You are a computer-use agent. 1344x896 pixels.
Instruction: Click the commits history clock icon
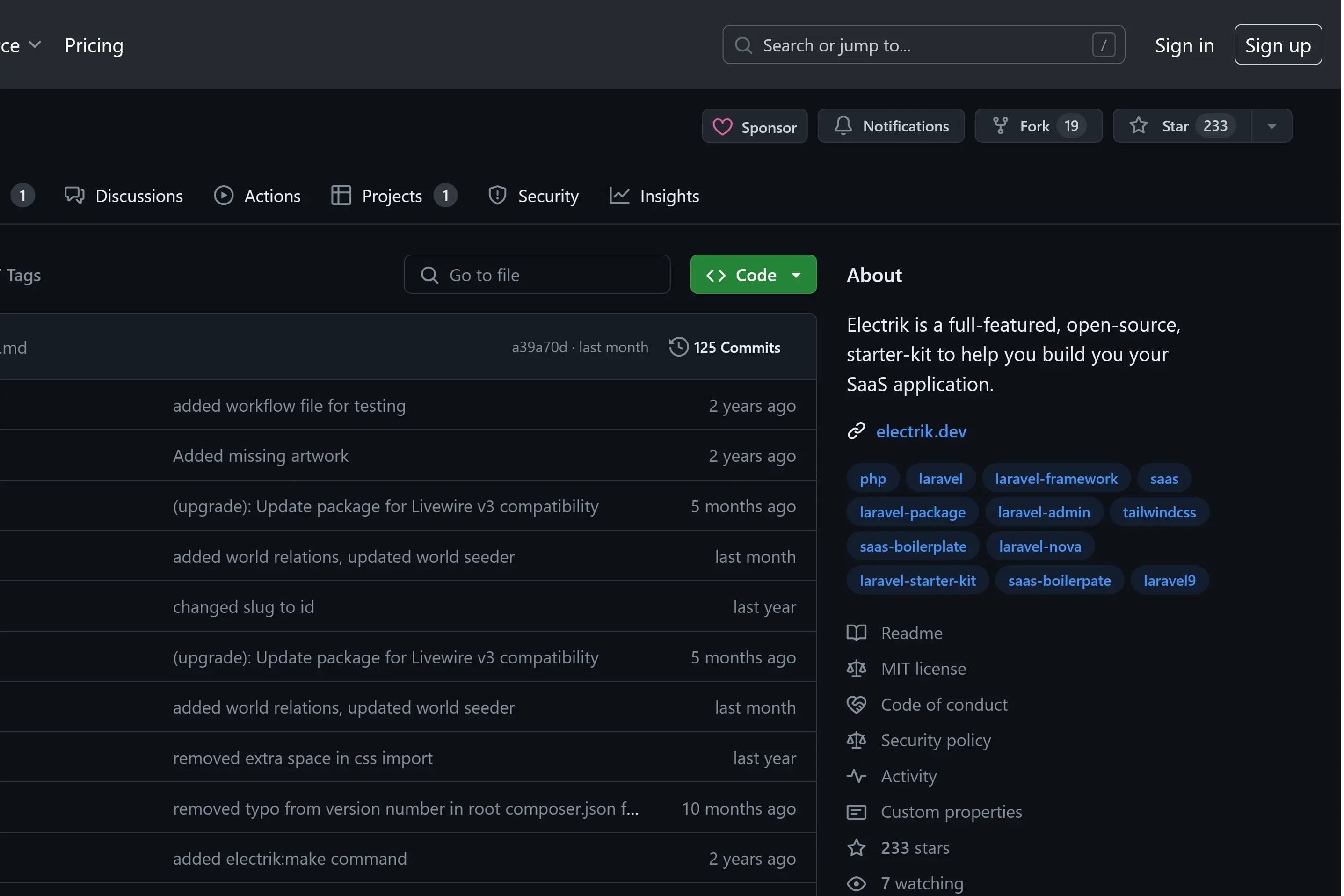679,347
